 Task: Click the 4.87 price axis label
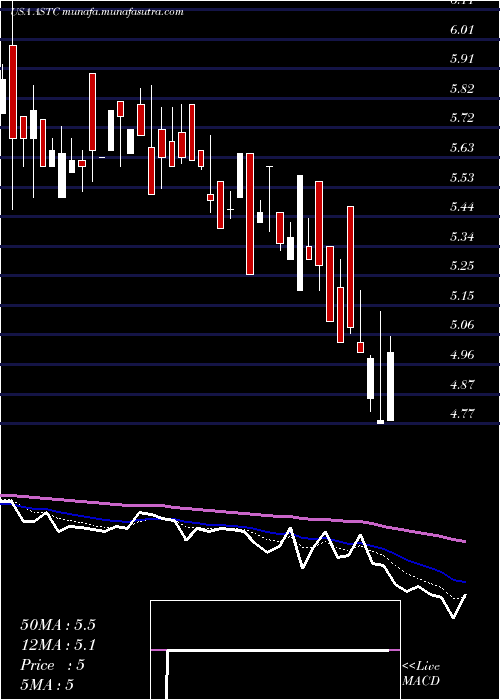[x=462, y=385]
